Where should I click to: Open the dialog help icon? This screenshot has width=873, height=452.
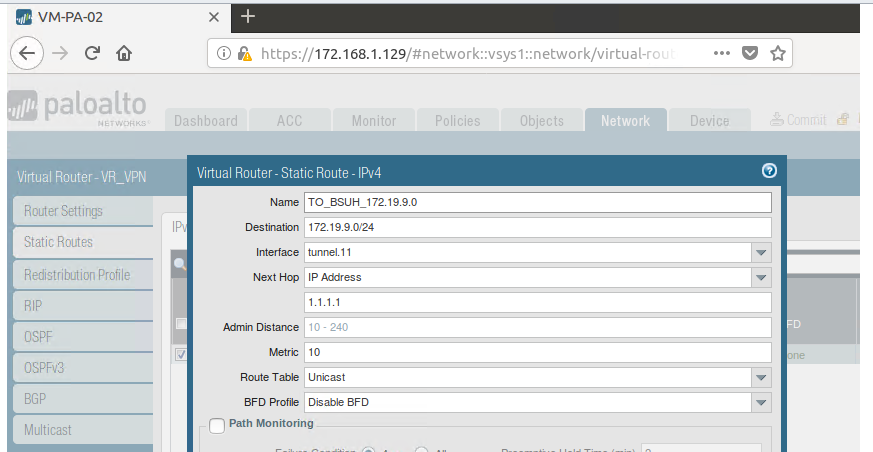tap(769, 170)
